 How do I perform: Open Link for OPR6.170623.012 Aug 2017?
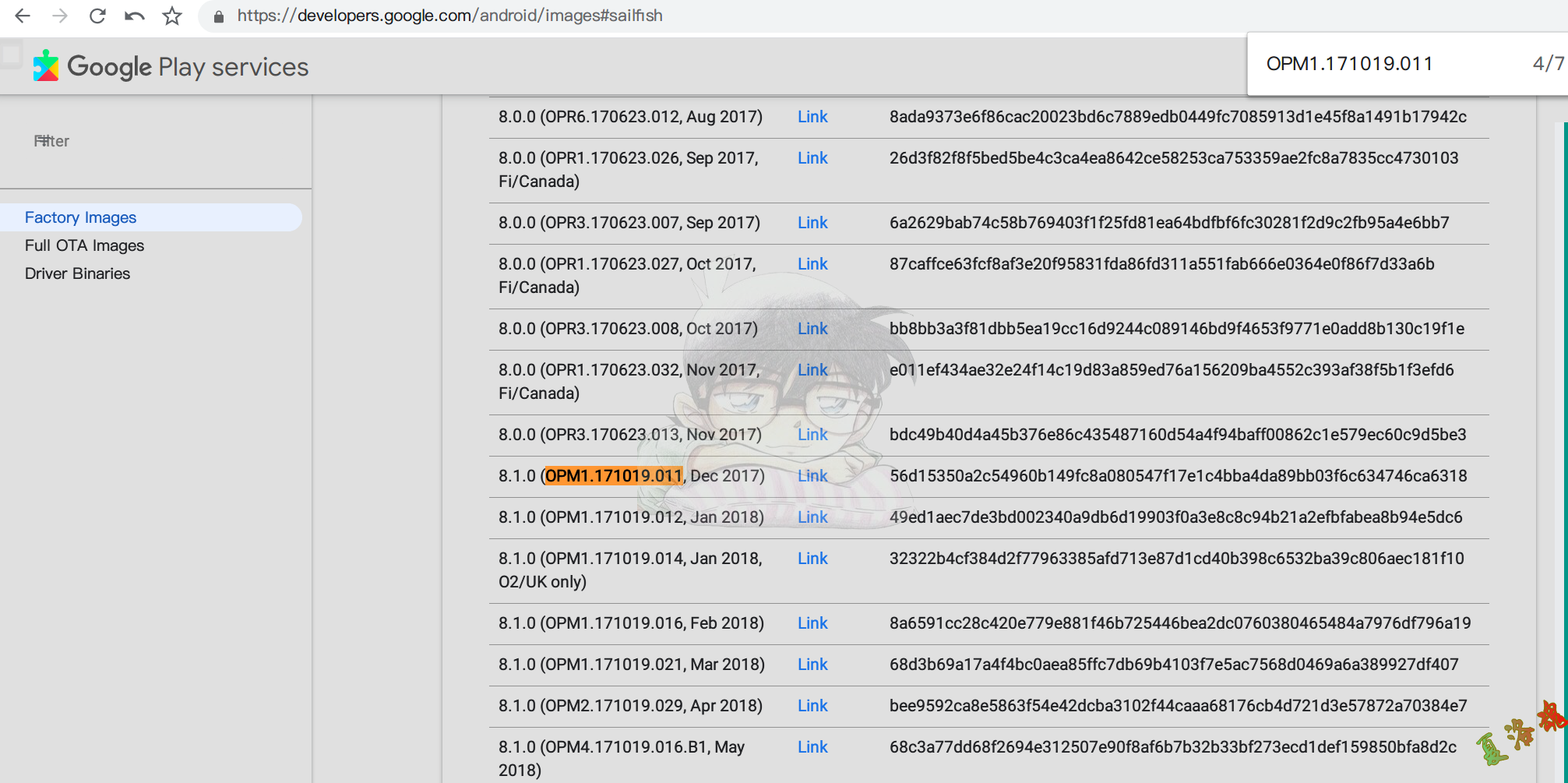[x=812, y=117]
